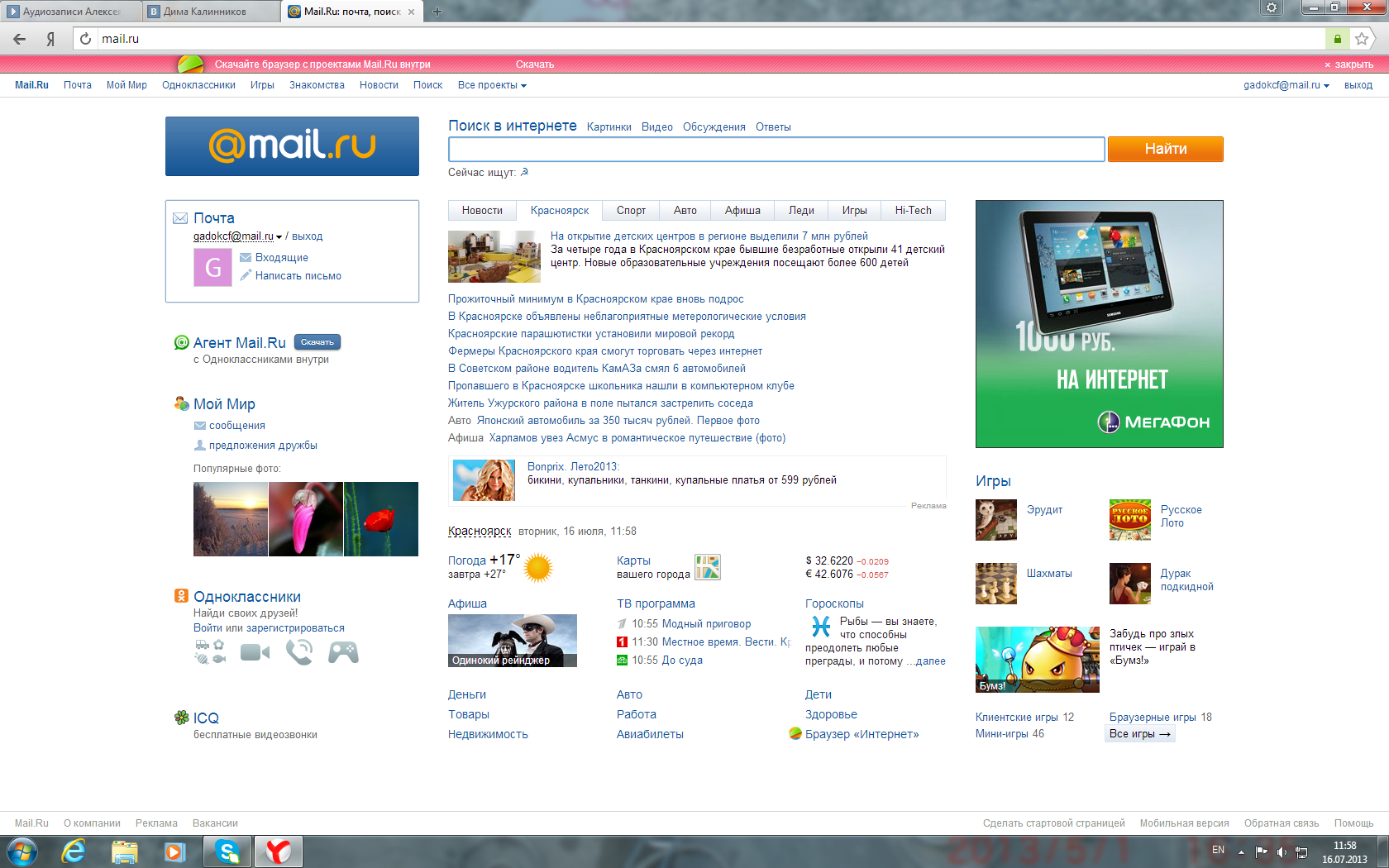
Task: Click the volume speaker tray icon
Action: pyautogui.click(x=1282, y=851)
